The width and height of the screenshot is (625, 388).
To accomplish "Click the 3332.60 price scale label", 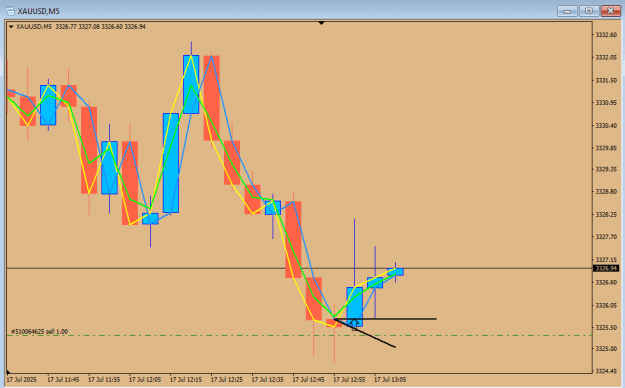I will [x=606, y=35].
